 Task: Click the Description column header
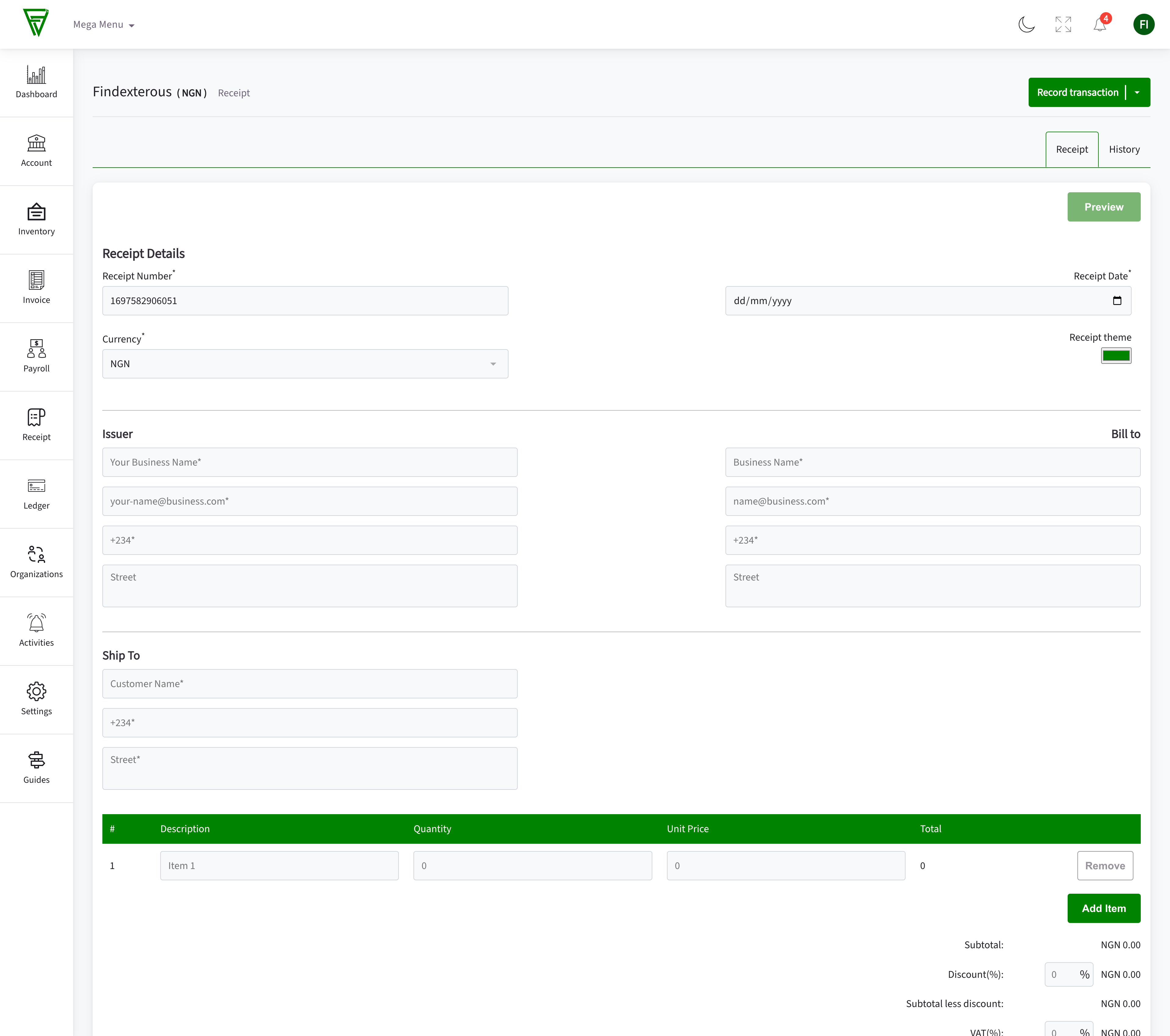click(x=185, y=829)
